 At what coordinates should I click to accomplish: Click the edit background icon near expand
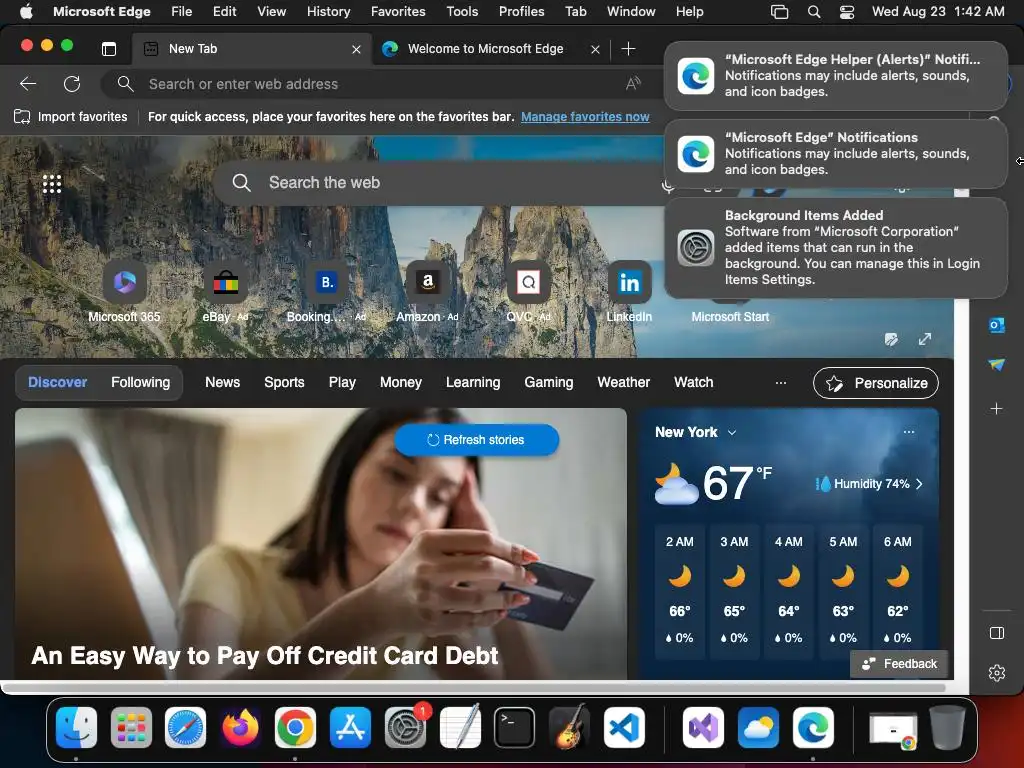[x=891, y=339]
